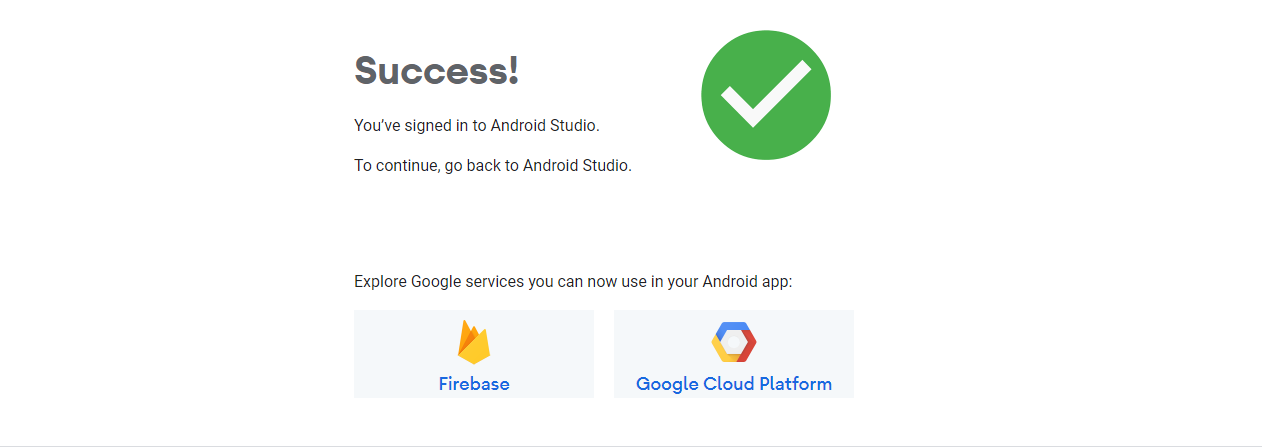
Task: Click the word Platform in the blue link
Action: coord(796,384)
